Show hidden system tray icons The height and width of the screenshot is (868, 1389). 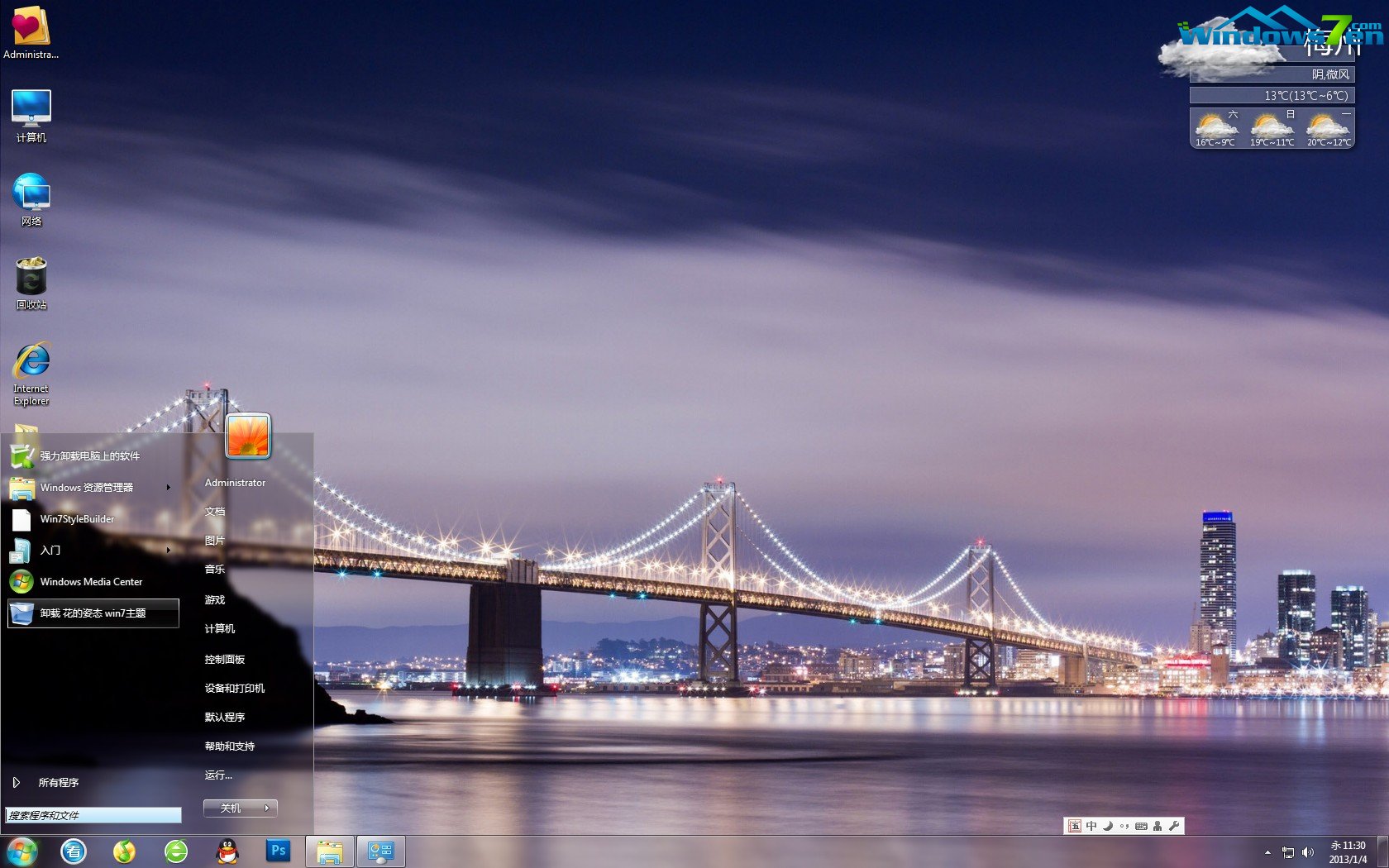[x=1267, y=852]
